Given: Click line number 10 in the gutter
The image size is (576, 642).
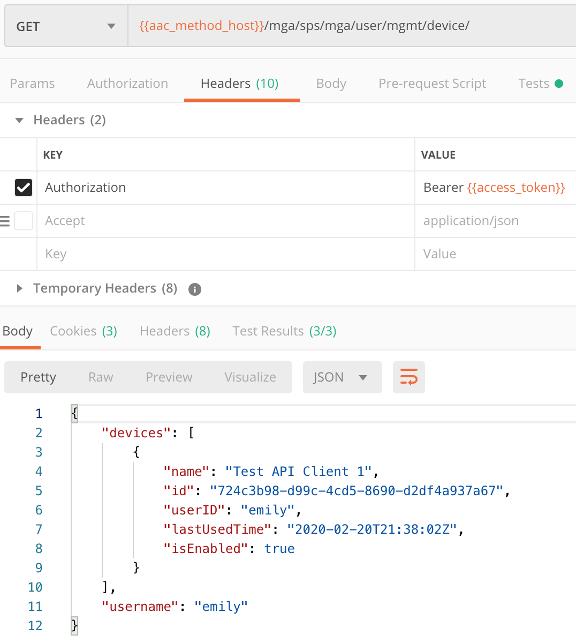Looking at the screenshot, I should click(35, 587).
